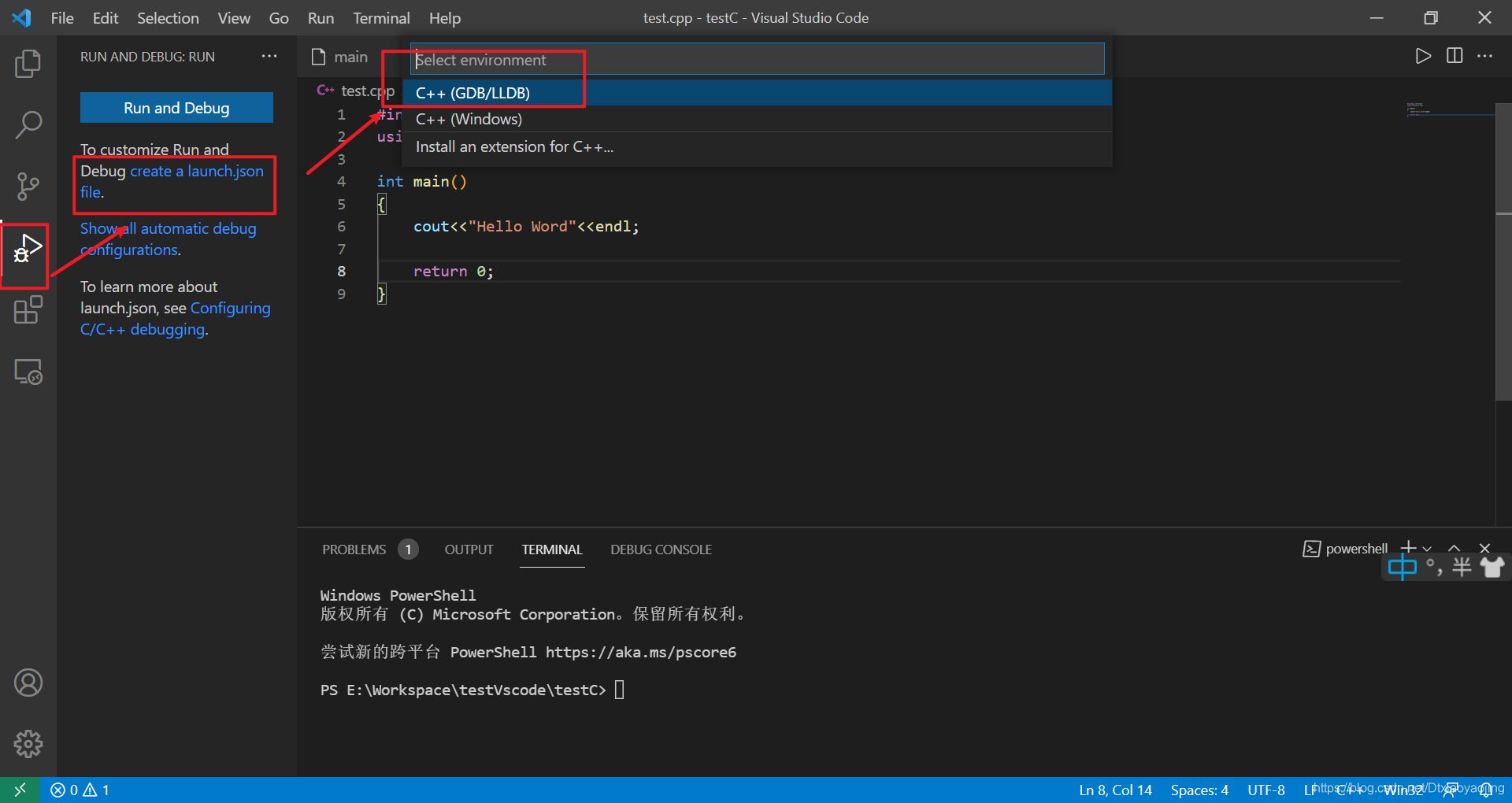Open the Terminal menu
The image size is (1512, 803).
click(x=381, y=17)
